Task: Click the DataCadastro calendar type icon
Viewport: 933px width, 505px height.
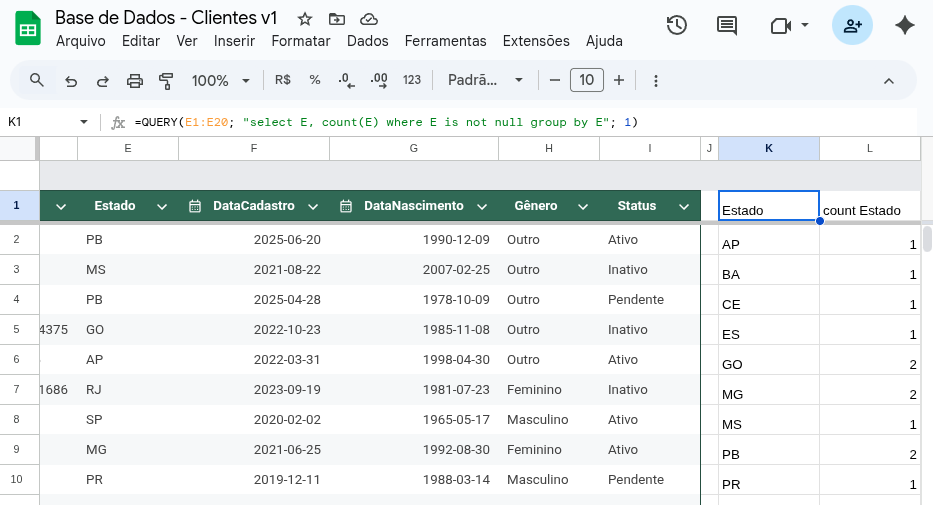Action: point(195,206)
